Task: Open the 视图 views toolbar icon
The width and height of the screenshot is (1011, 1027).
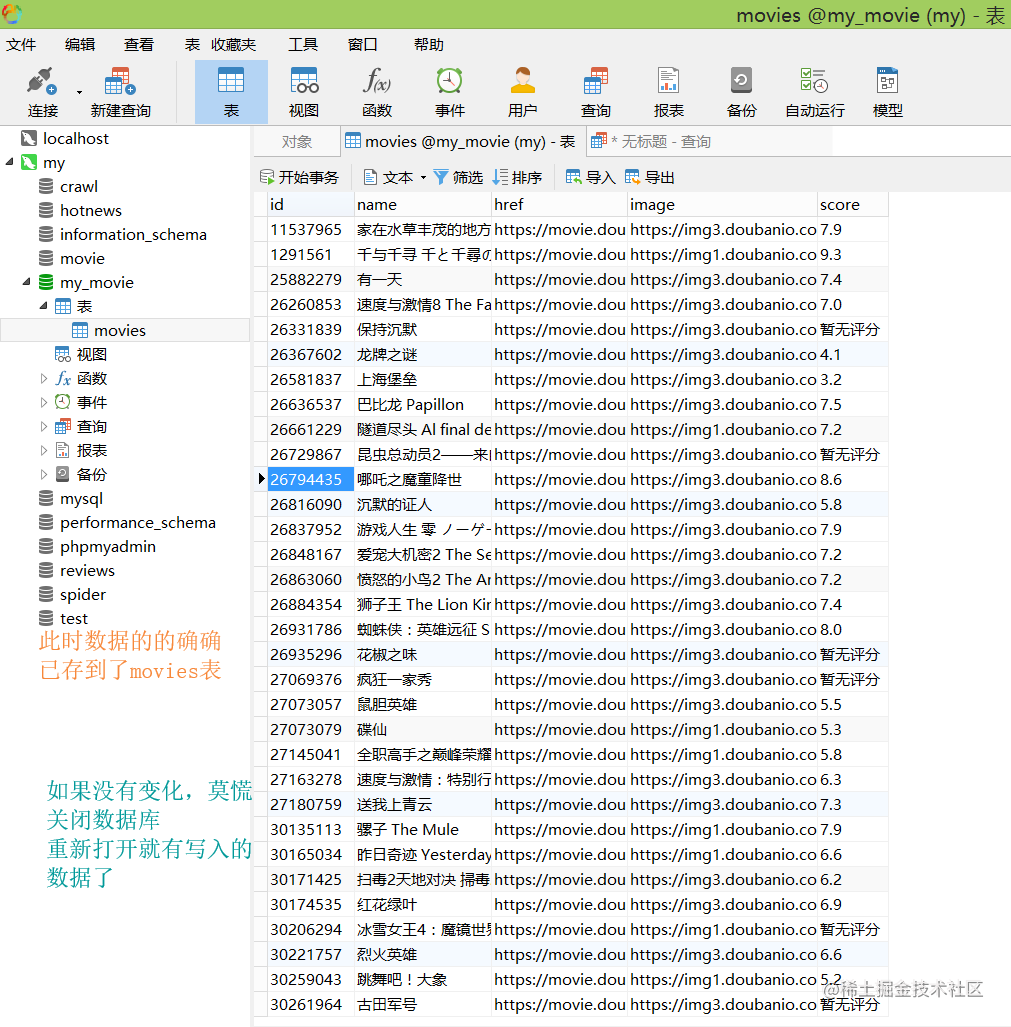Action: 304,92
